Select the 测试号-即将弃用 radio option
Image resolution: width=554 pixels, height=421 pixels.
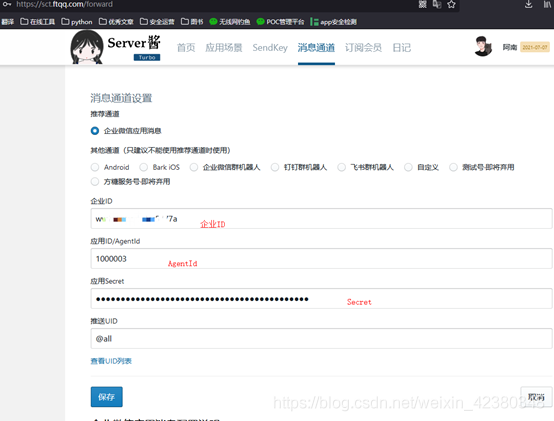(453, 167)
